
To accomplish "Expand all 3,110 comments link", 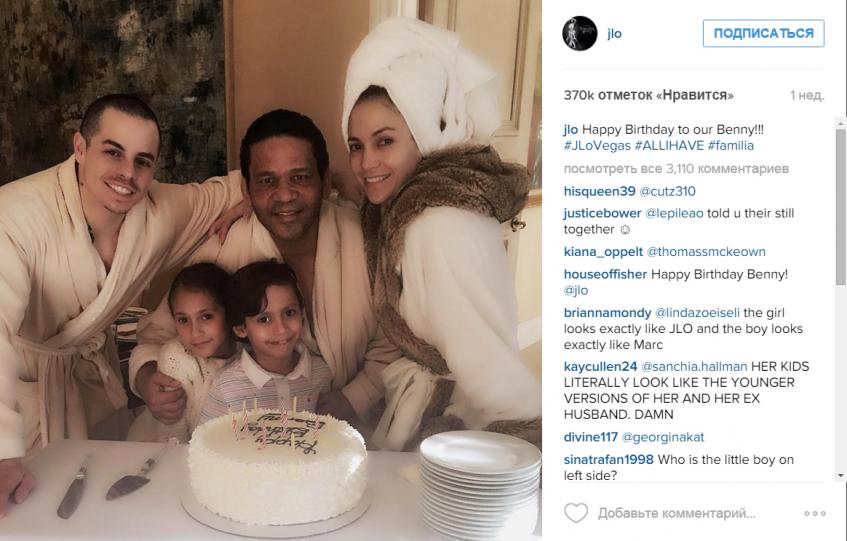I will [x=676, y=169].
